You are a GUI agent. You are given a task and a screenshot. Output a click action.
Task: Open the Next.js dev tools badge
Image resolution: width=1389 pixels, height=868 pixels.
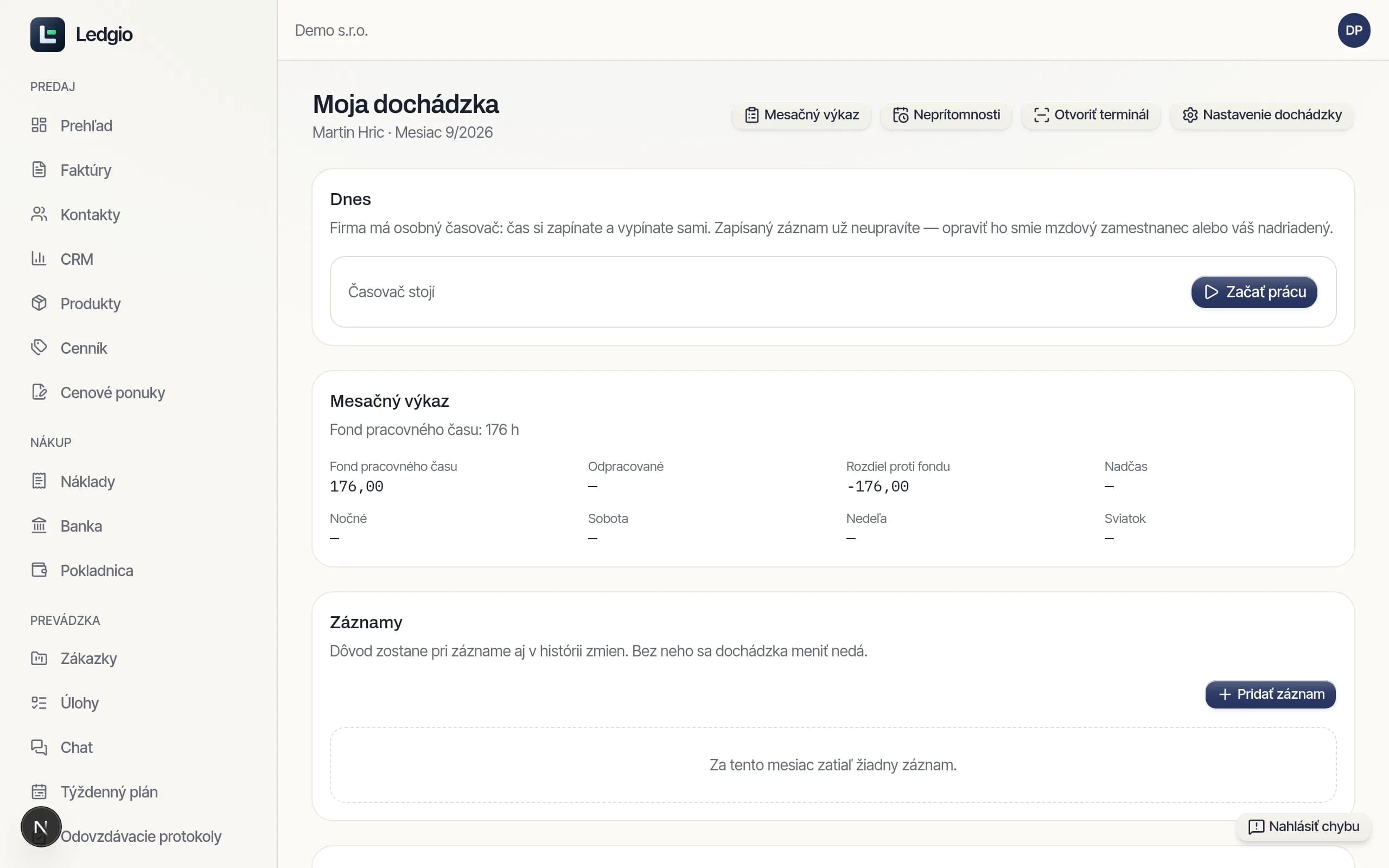(x=41, y=827)
